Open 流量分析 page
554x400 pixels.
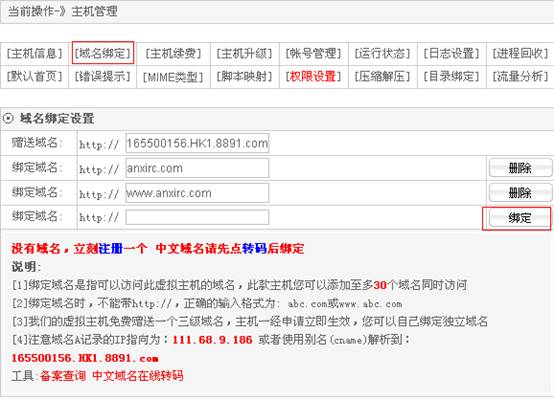pyautogui.click(x=520, y=76)
